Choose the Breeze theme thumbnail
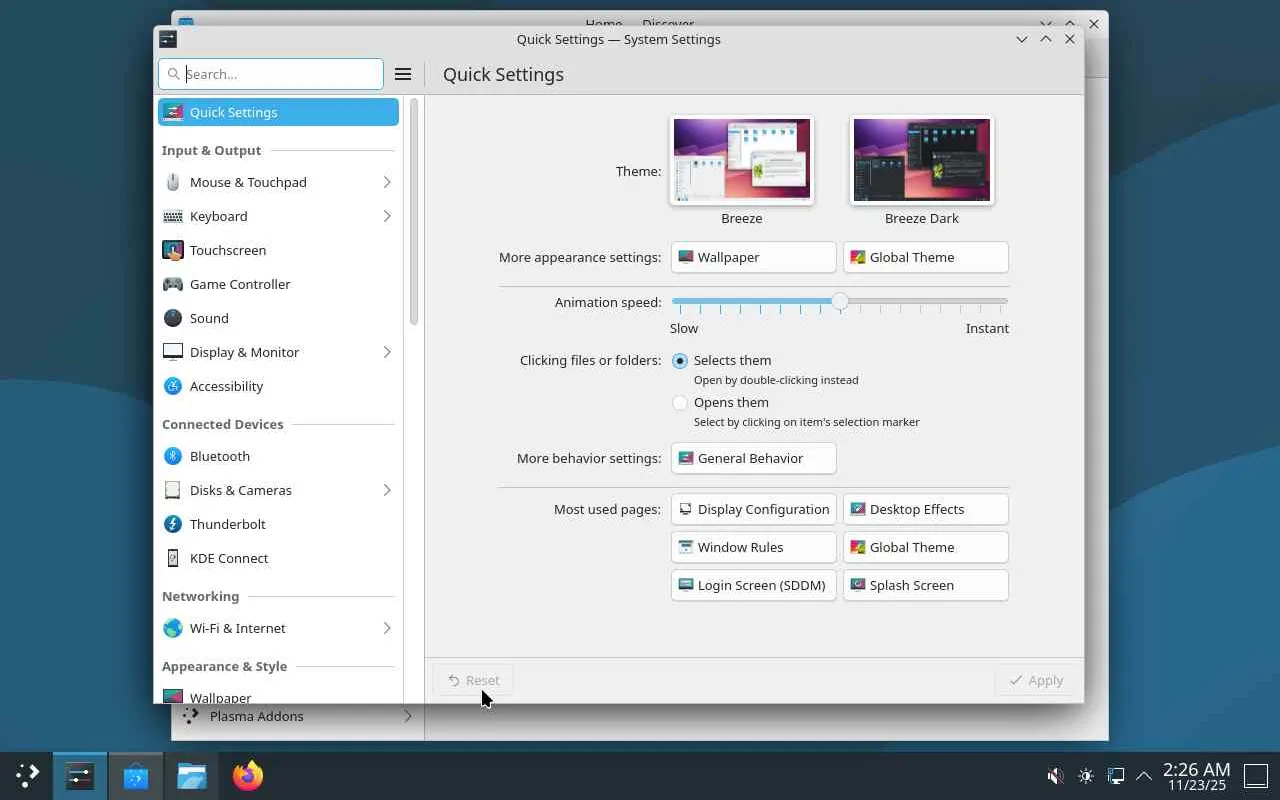The height and width of the screenshot is (800, 1280). point(742,160)
